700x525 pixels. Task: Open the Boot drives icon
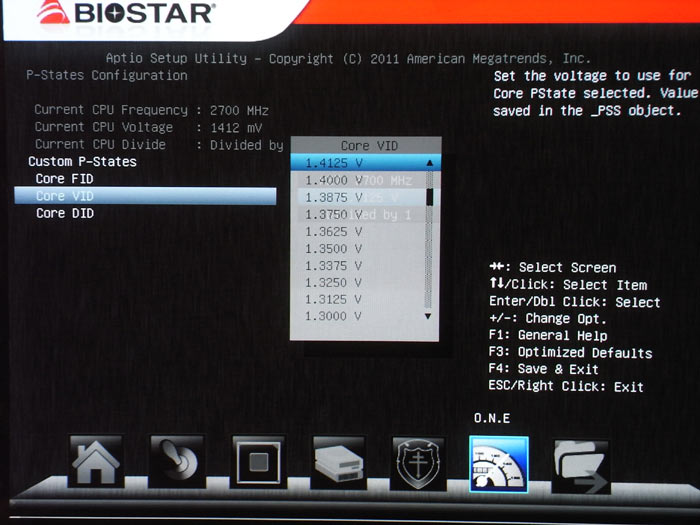click(x=338, y=463)
